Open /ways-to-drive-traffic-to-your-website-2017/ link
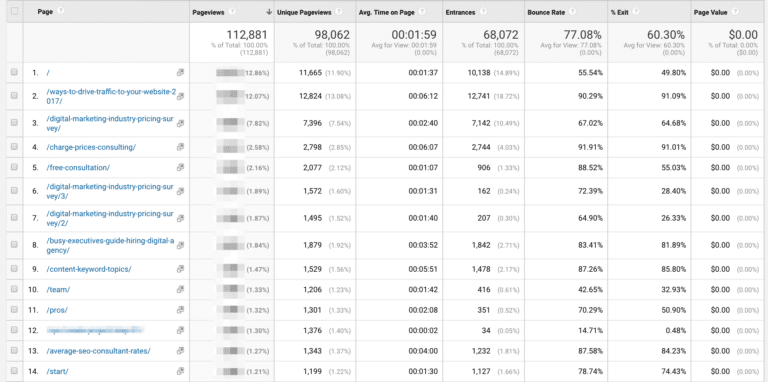Image resolution: width=768 pixels, height=382 pixels. coord(111,96)
